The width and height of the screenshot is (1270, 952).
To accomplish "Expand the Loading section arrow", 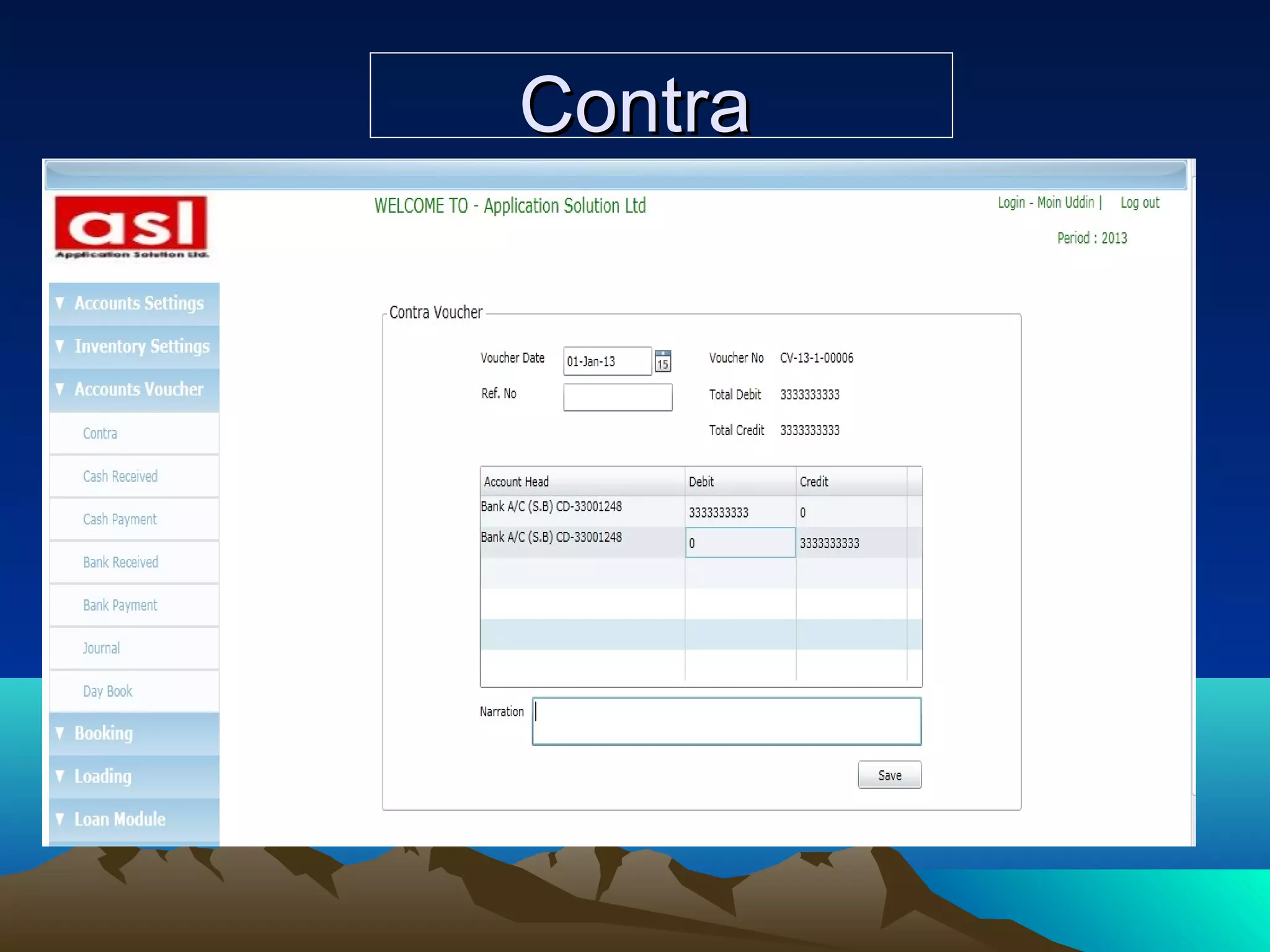I will [60, 776].
